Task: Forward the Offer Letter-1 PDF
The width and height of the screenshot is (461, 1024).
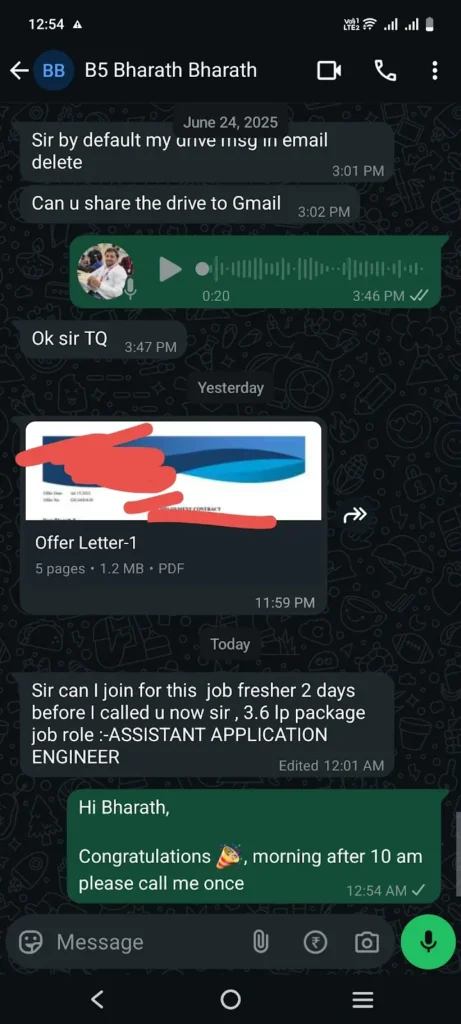Action: (x=355, y=516)
